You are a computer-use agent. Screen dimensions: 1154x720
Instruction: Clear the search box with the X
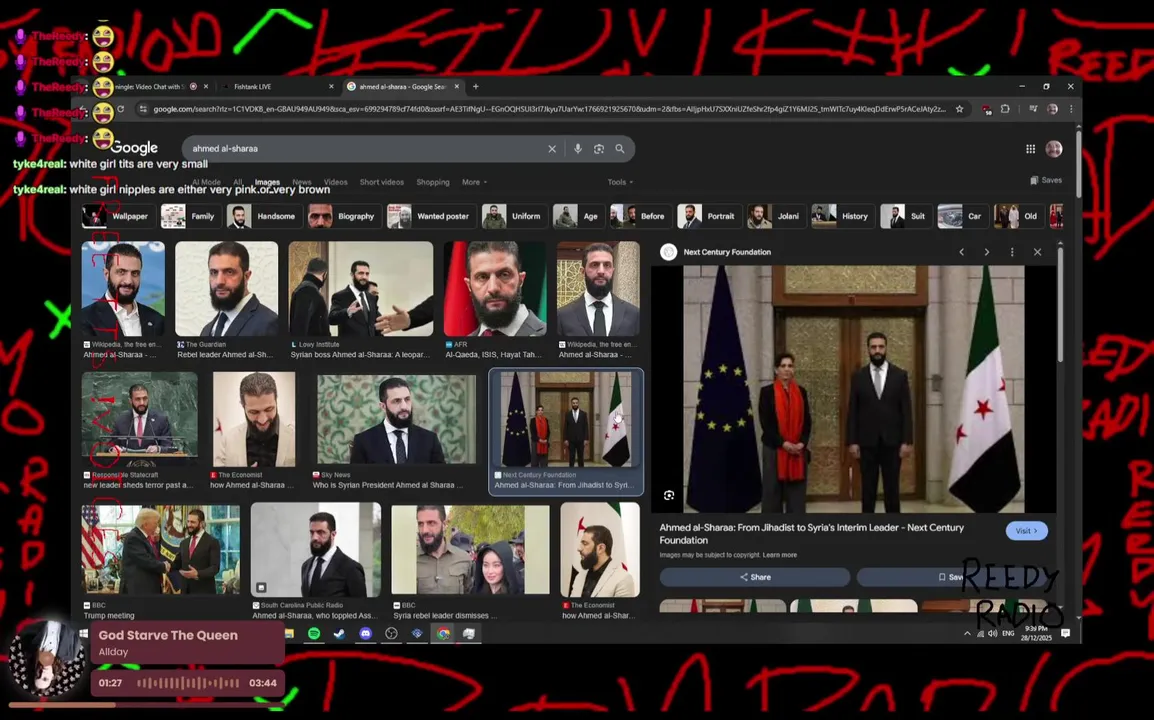pyautogui.click(x=552, y=149)
